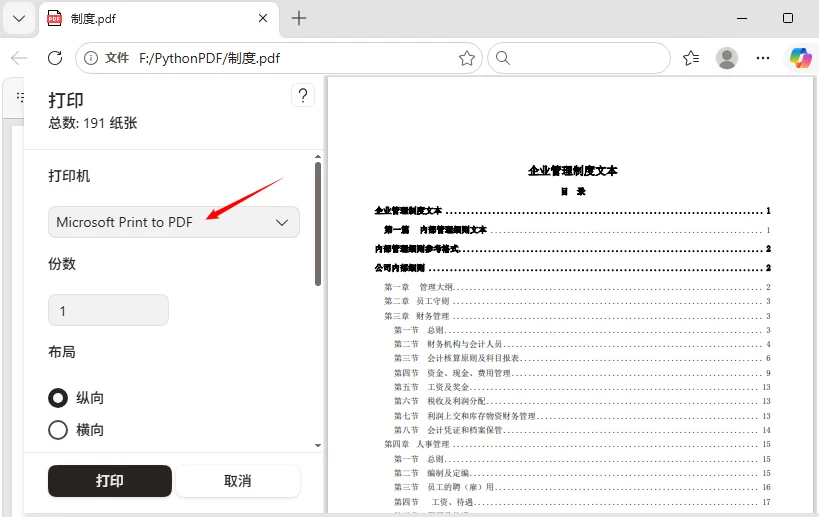Screen dimensions: 819x517
Task: Click the 第八节 会计凭证和档案保管 entry
Action: [582, 430]
